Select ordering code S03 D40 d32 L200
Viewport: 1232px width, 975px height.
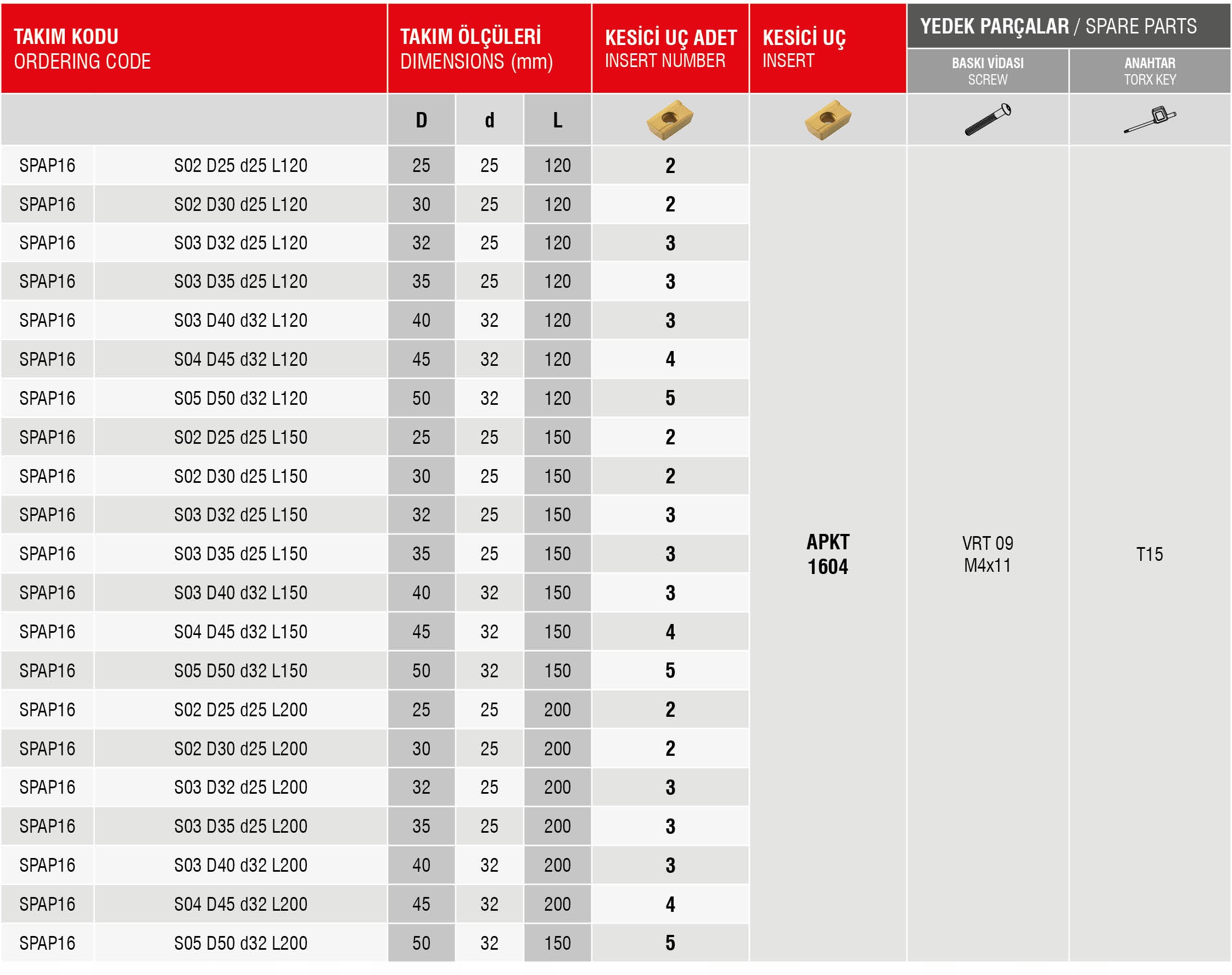(240, 865)
